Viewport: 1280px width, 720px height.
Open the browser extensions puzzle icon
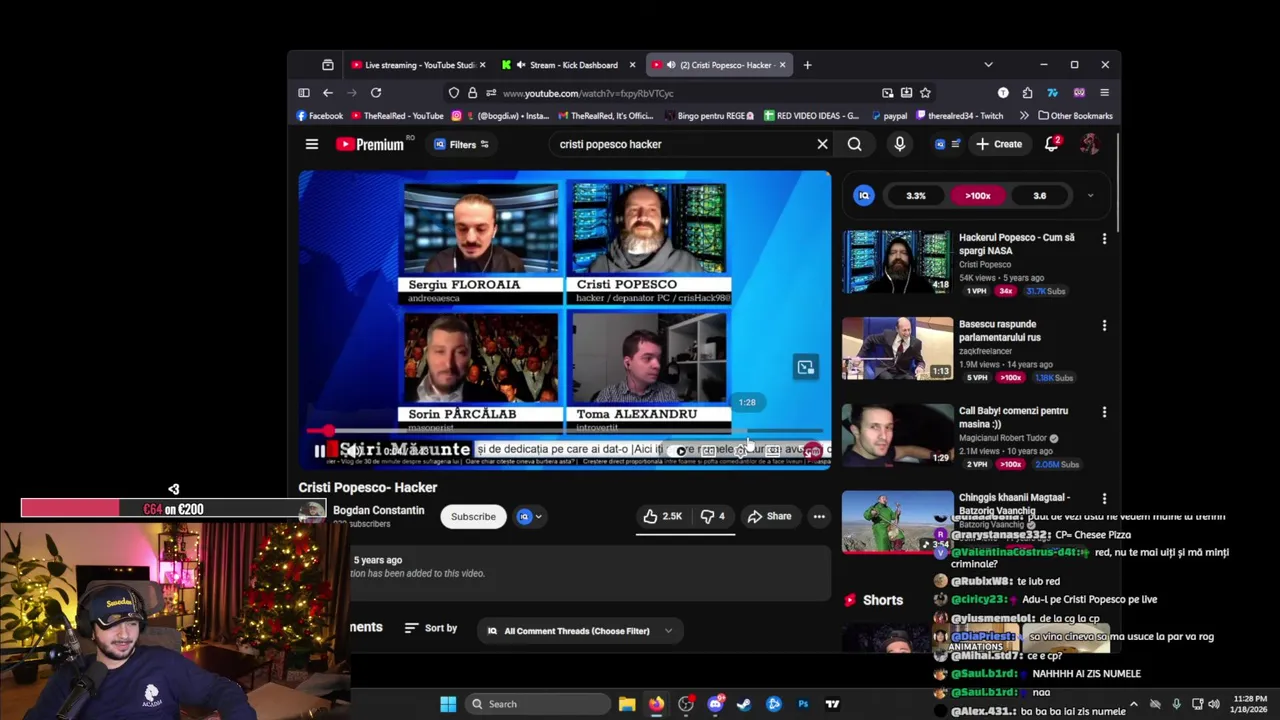[x=1027, y=93]
